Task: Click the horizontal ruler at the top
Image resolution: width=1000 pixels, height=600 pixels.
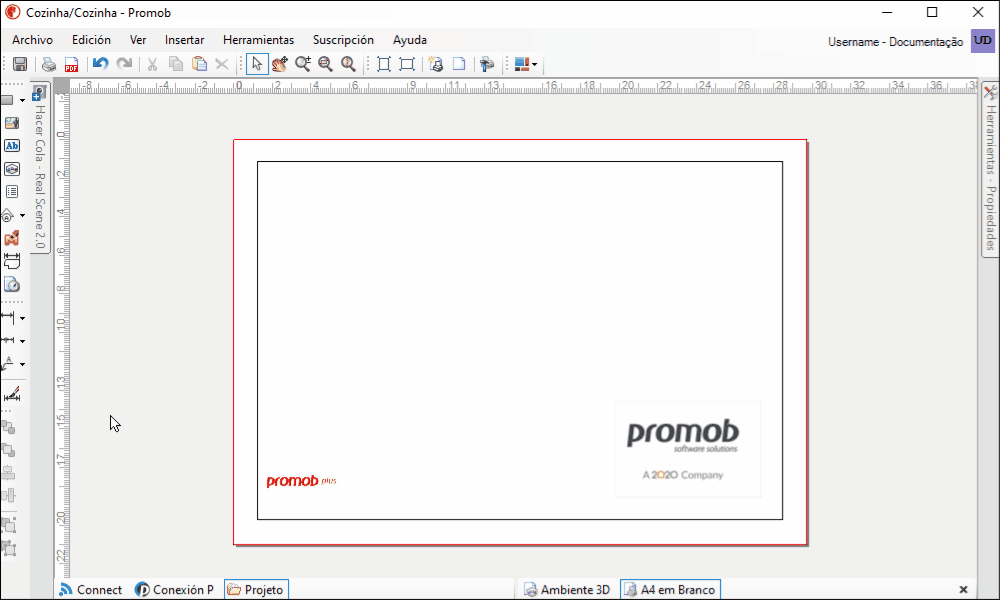Action: (523, 86)
